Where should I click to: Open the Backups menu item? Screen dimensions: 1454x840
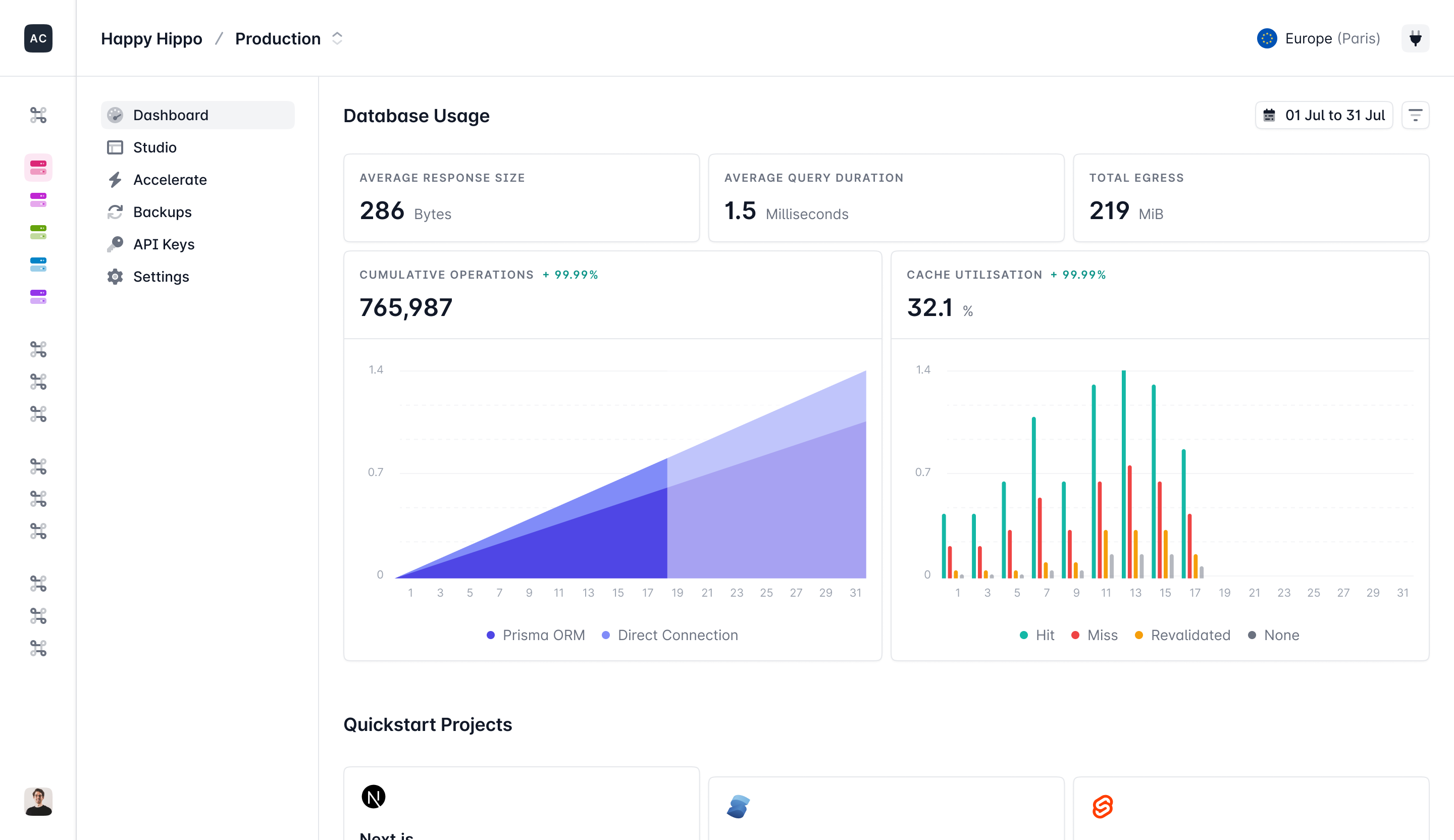162,213
